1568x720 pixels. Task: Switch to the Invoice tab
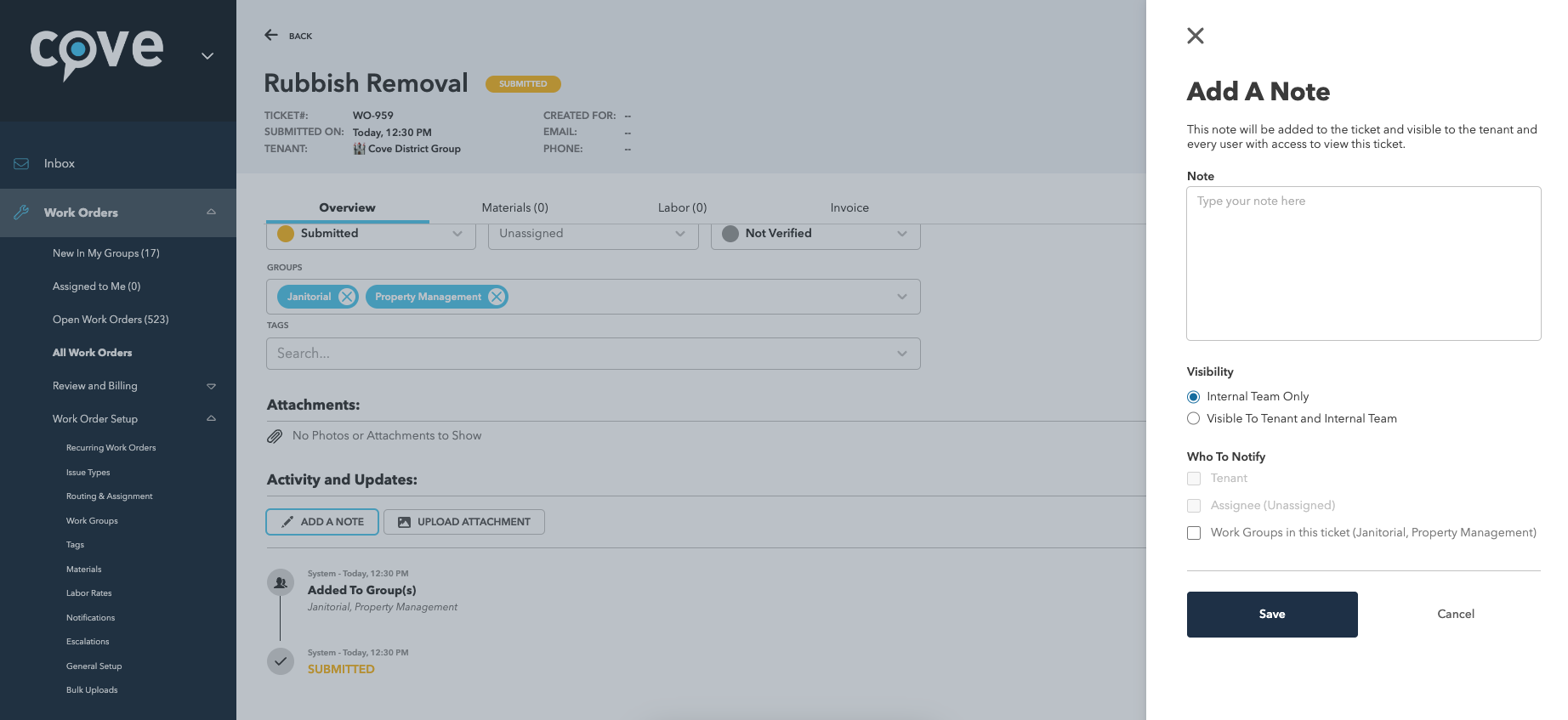click(x=849, y=207)
